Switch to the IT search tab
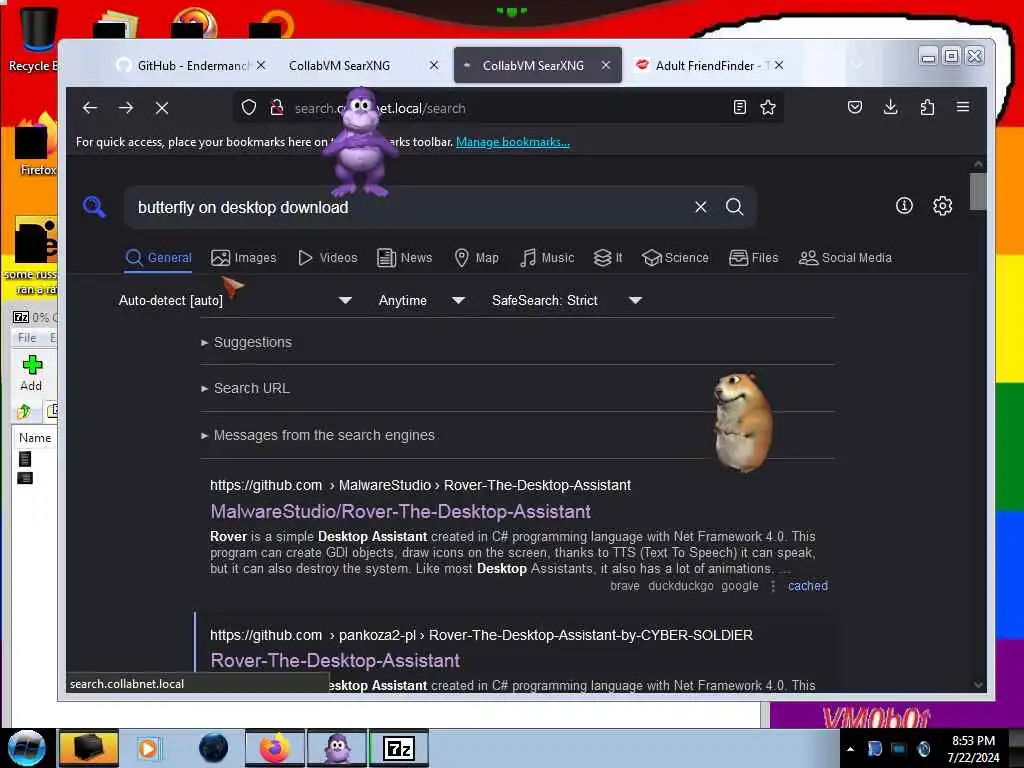Screen dimensions: 1024x768 (608, 258)
